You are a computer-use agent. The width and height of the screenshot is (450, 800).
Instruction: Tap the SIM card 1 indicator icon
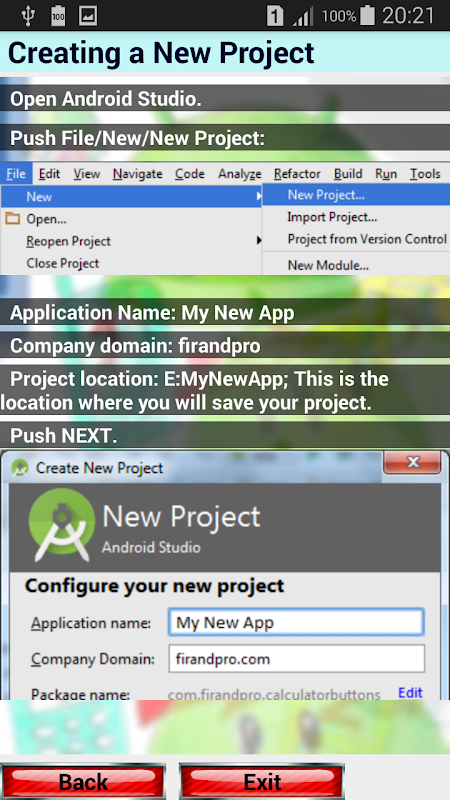[275, 16]
